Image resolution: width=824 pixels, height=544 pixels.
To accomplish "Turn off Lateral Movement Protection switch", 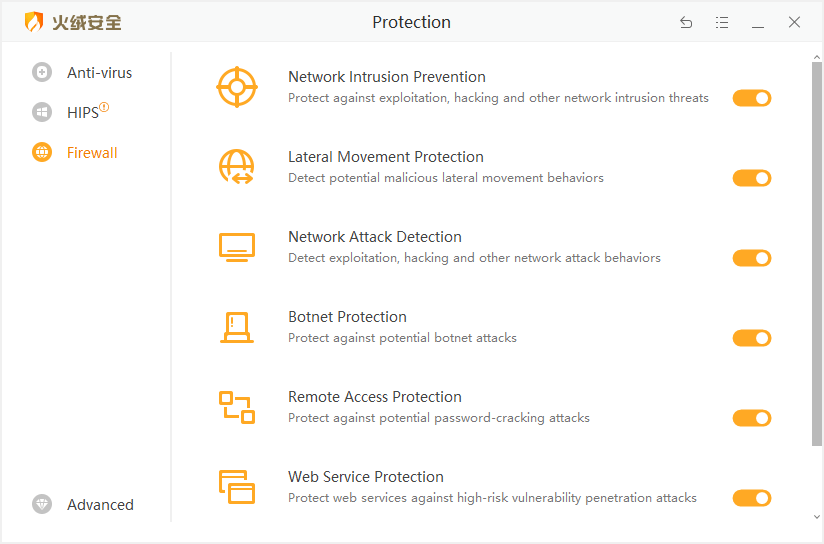I will tap(752, 178).
